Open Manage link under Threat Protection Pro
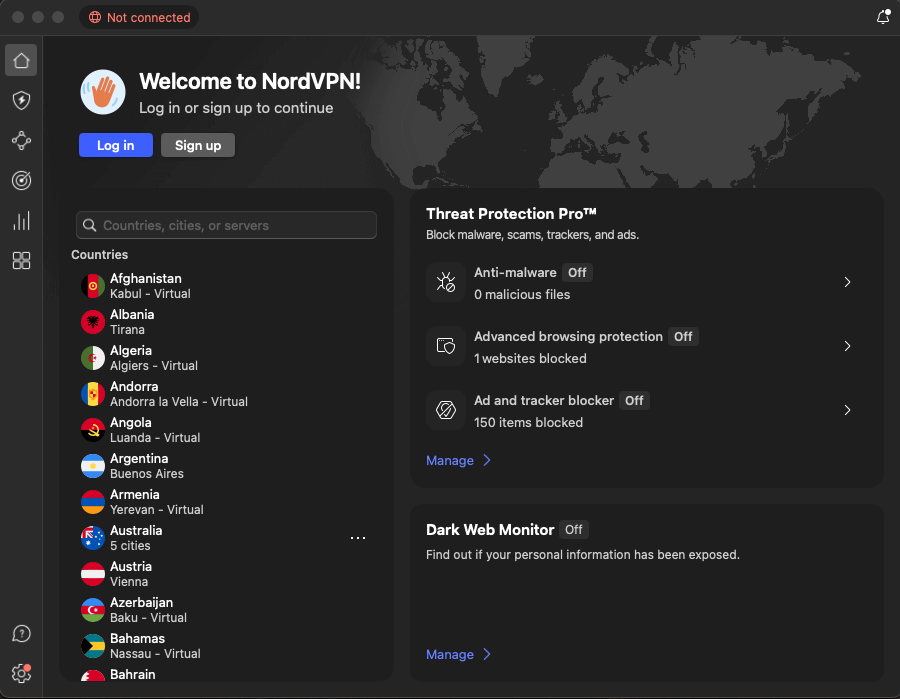This screenshot has width=900, height=699. 450,460
